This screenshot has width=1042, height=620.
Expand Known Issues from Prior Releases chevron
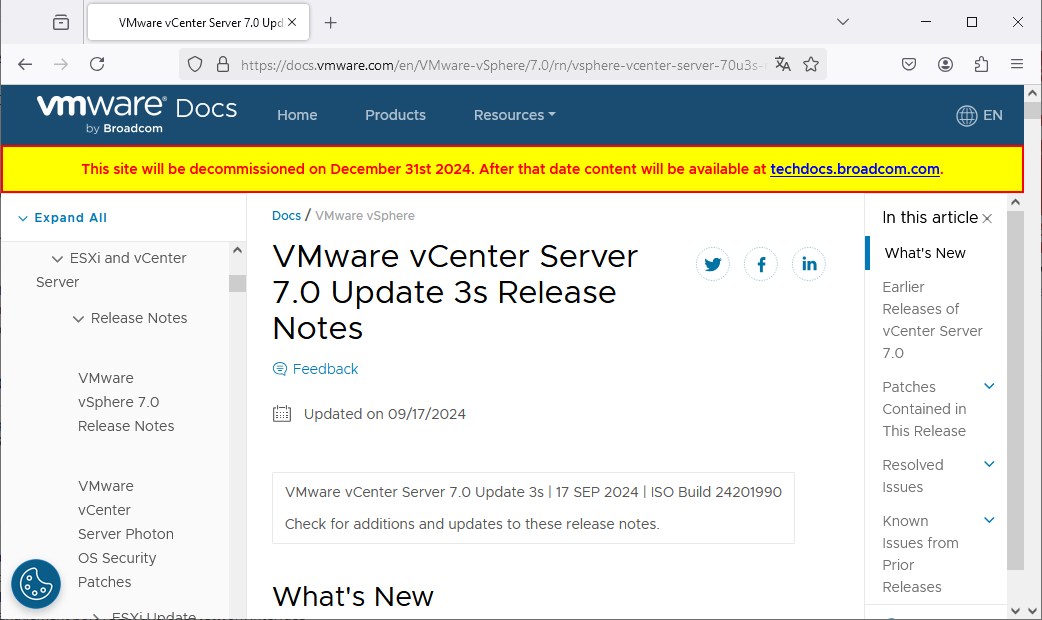point(989,520)
